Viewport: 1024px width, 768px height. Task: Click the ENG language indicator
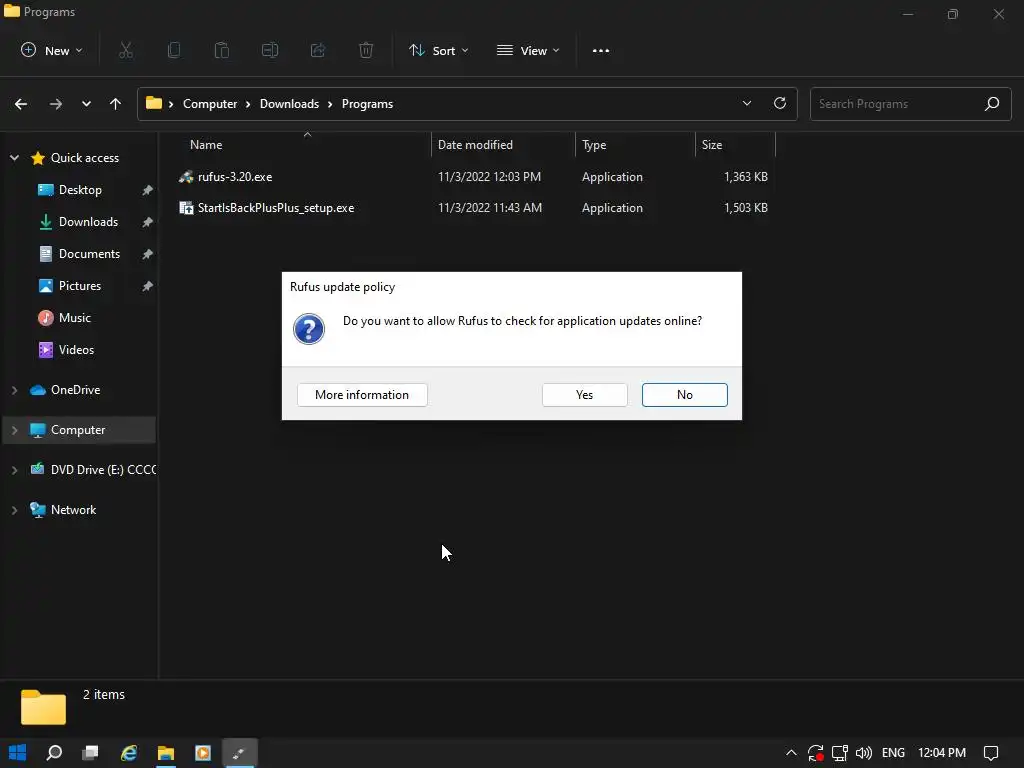[x=893, y=753]
